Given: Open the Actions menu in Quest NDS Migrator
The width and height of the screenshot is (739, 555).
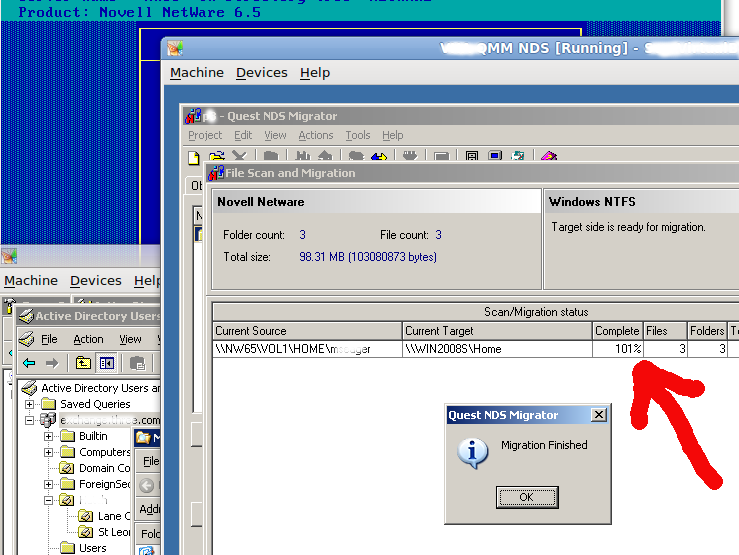Looking at the screenshot, I should [x=315, y=135].
